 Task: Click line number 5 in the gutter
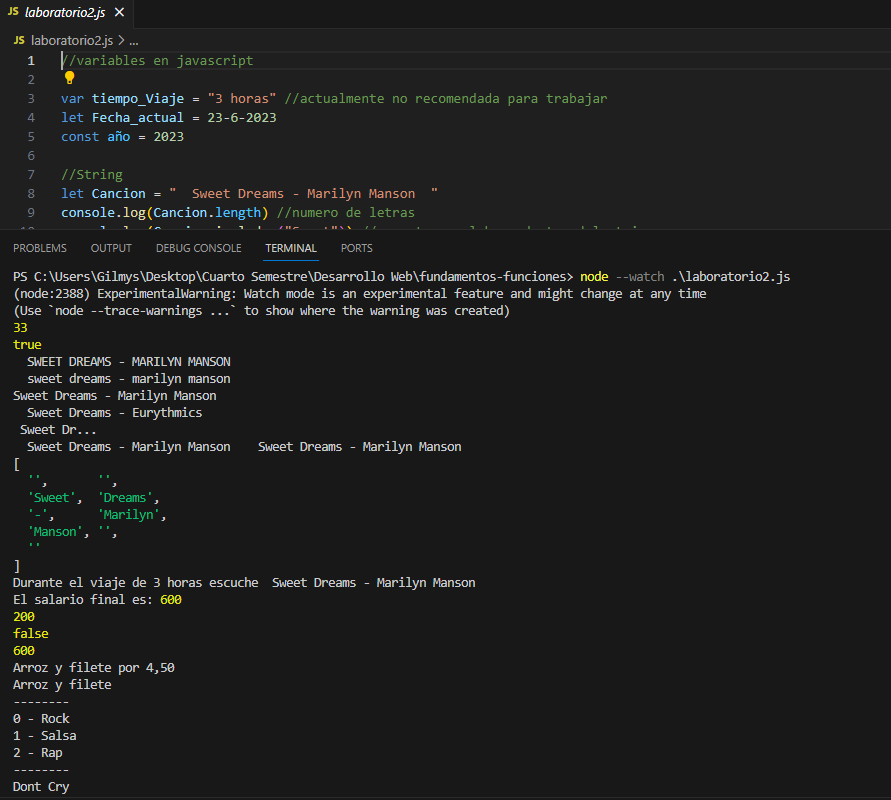pyautogui.click(x=30, y=136)
